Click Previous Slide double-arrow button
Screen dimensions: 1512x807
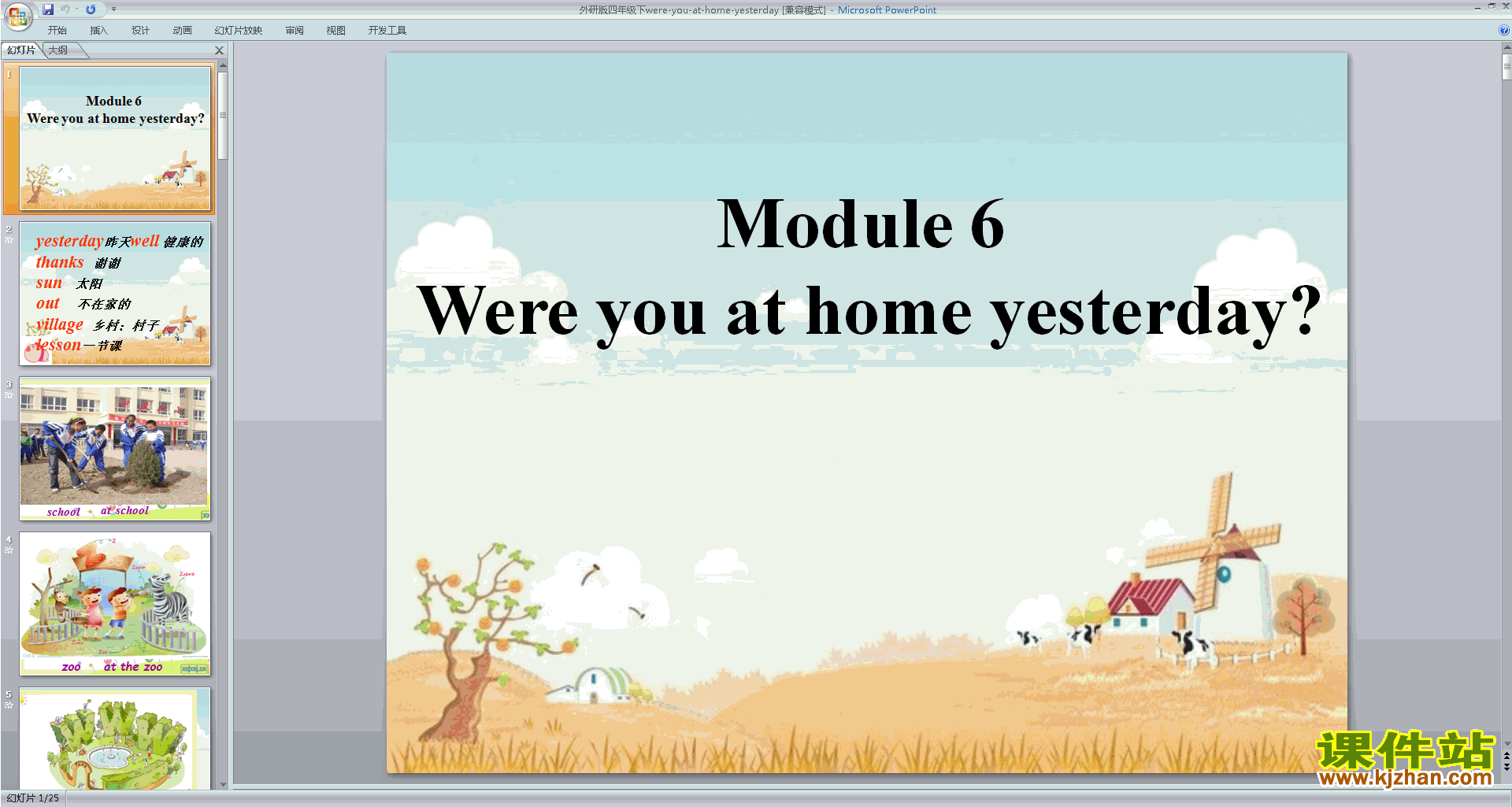[x=1506, y=756]
